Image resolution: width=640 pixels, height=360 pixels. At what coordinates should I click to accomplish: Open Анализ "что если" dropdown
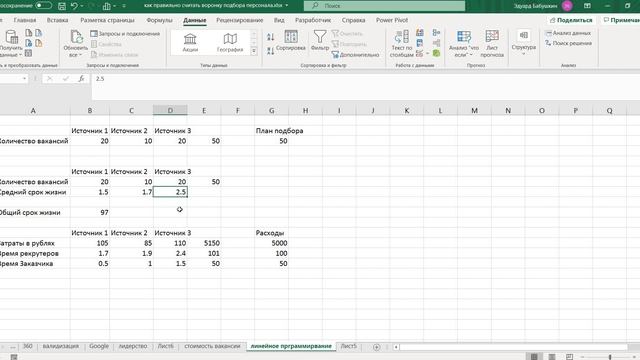464,44
